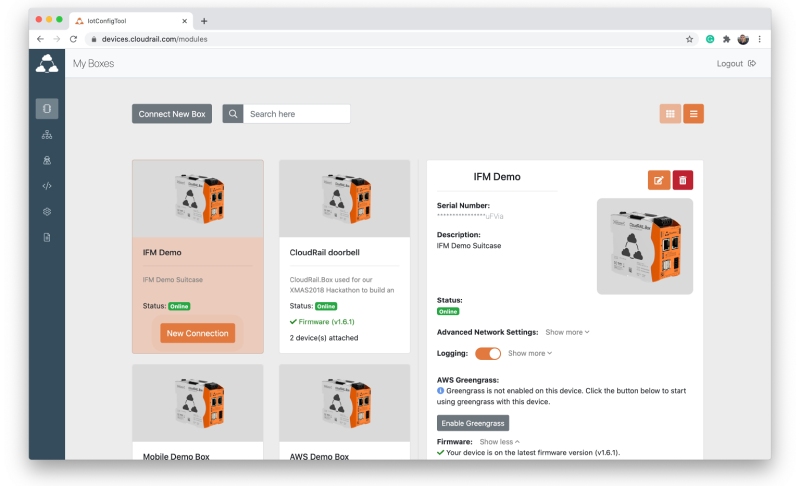This screenshot has height=486, width=800.
Task: Click the CloudRail doorbell title
Action: [x=324, y=252]
